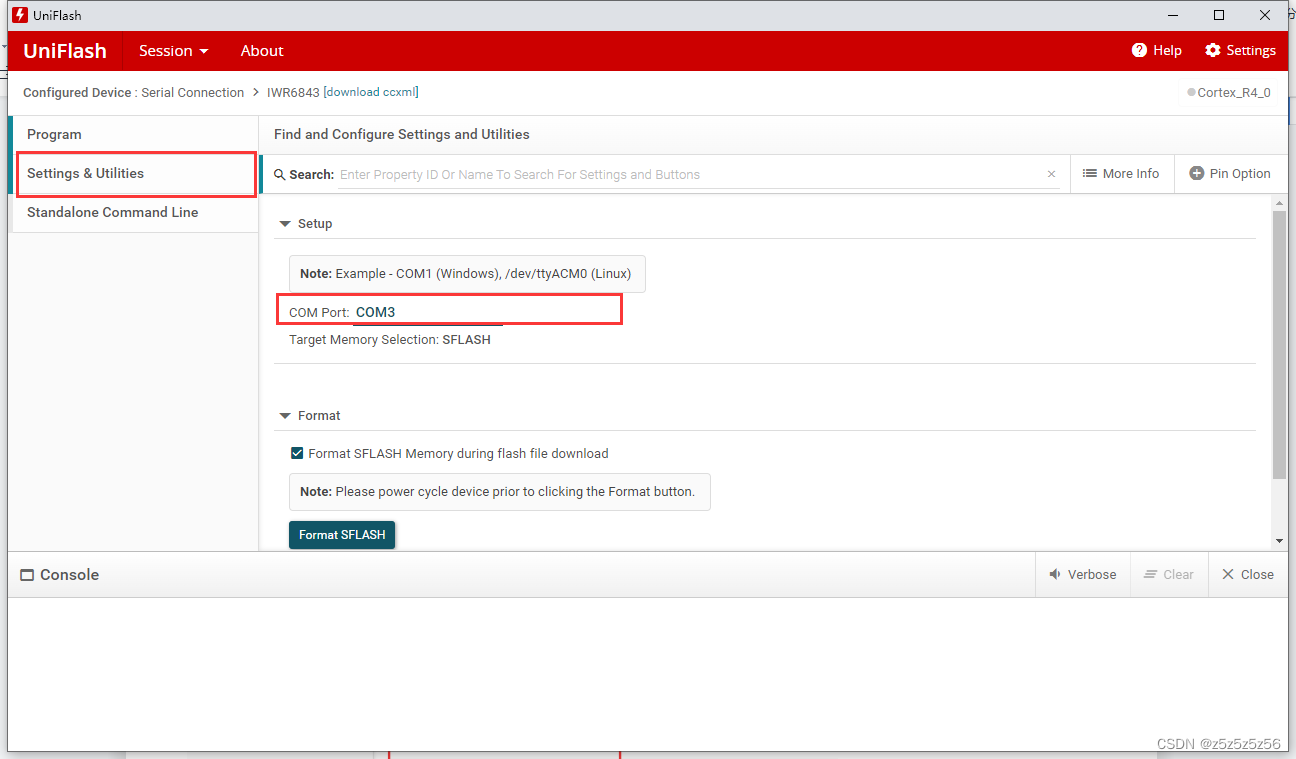Click the Cortex_R4_0 status indicator
The image size is (1296, 759).
[x=1229, y=93]
